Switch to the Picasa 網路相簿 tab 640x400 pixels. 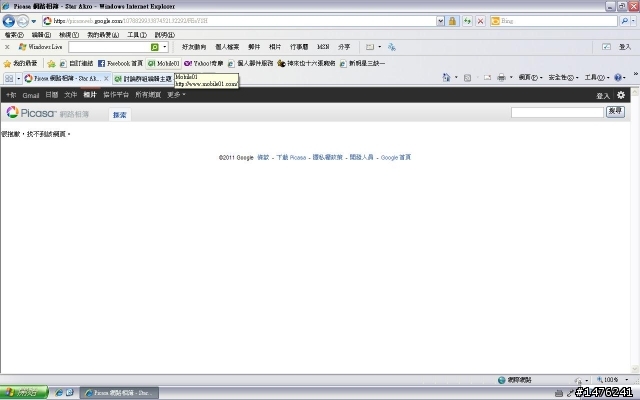point(62,78)
